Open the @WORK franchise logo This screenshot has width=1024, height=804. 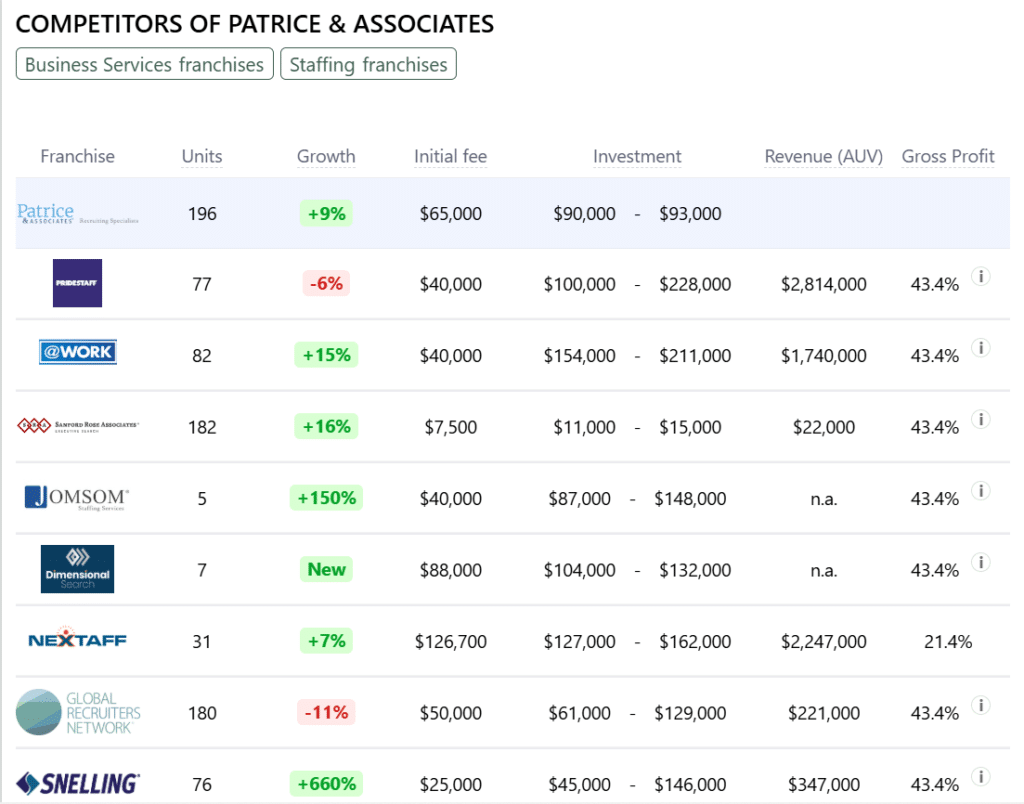tap(78, 352)
